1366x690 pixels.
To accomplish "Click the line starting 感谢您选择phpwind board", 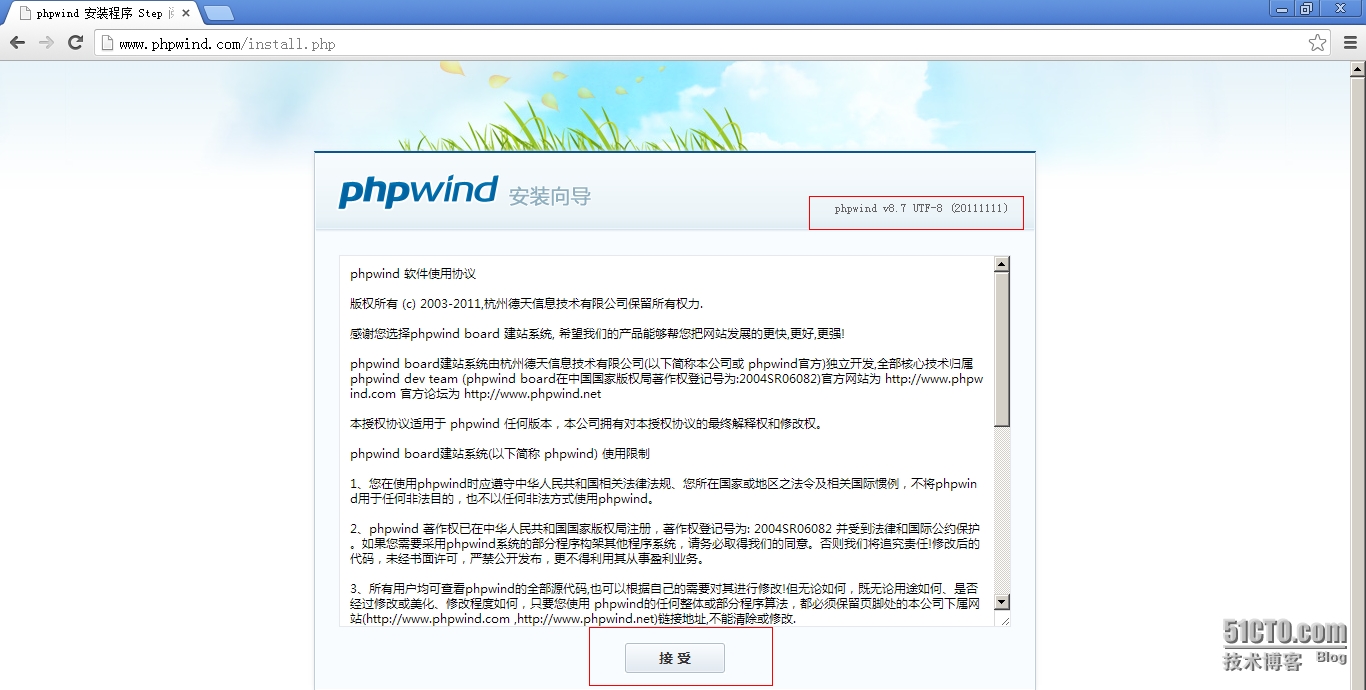I will pos(597,333).
